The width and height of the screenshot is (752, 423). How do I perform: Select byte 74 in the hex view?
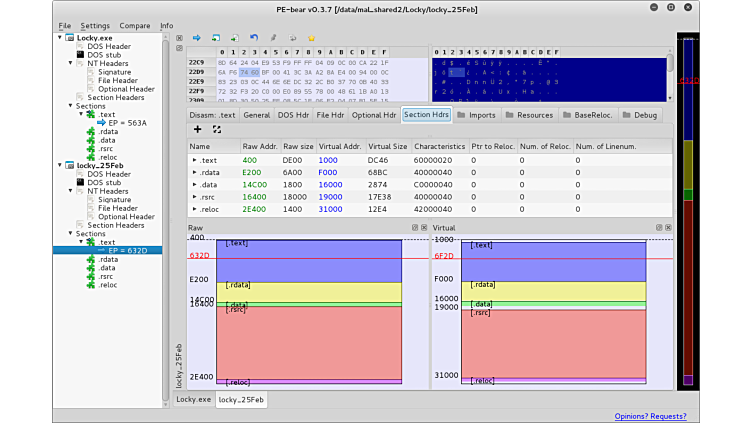(x=245, y=72)
